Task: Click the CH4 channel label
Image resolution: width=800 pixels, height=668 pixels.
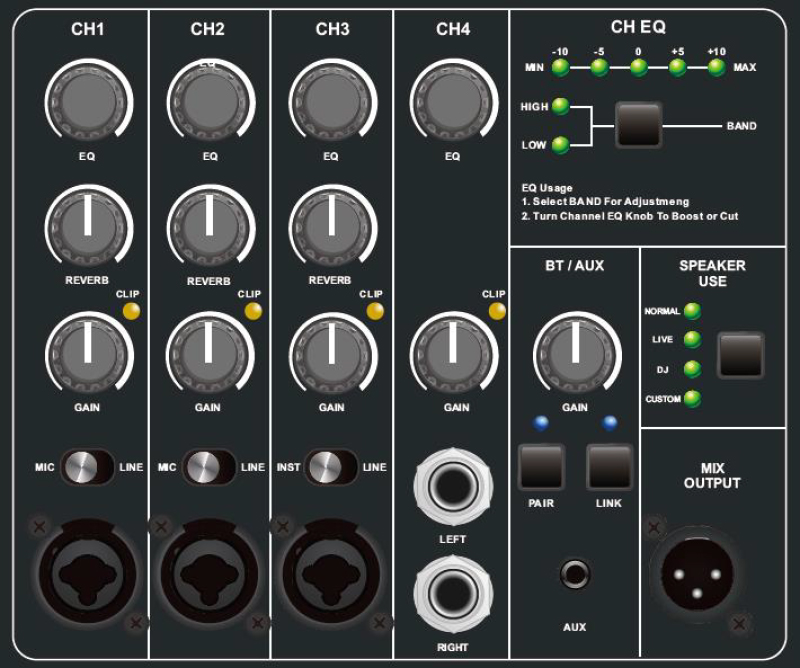Action: [x=453, y=29]
